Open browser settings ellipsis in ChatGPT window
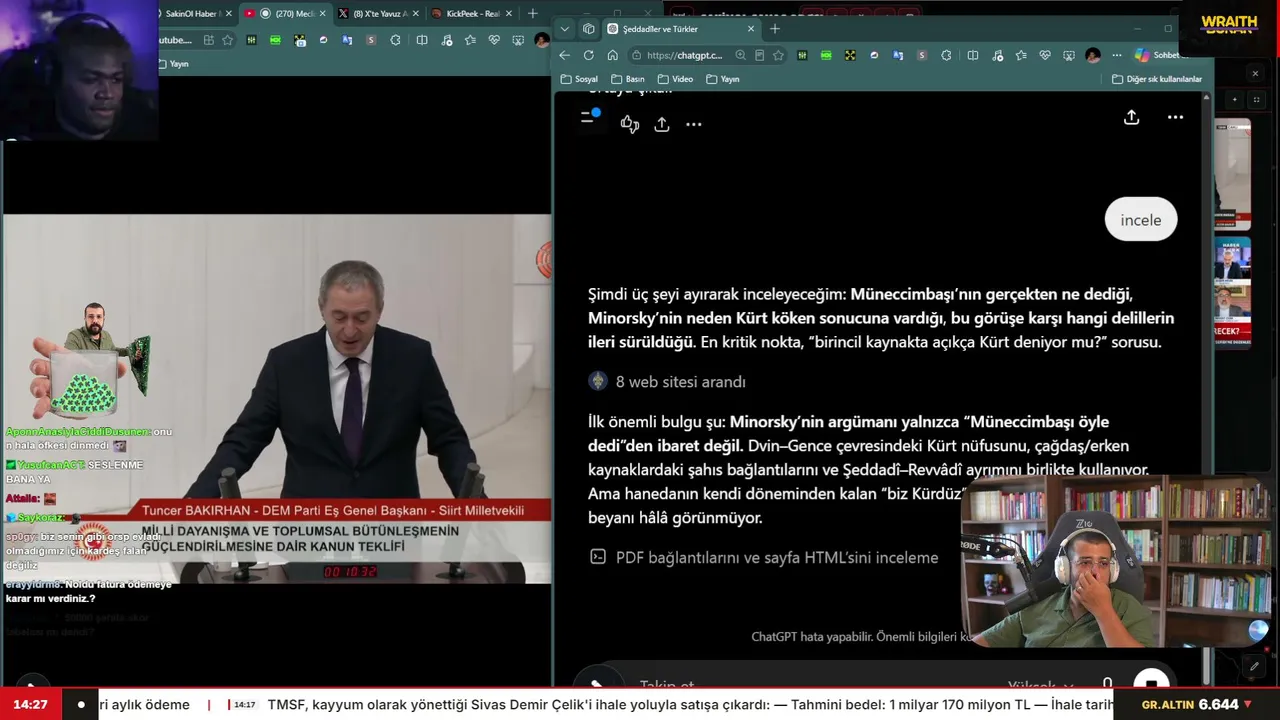The width and height of the screenshot is (1280, 720). coord(1117,55)
